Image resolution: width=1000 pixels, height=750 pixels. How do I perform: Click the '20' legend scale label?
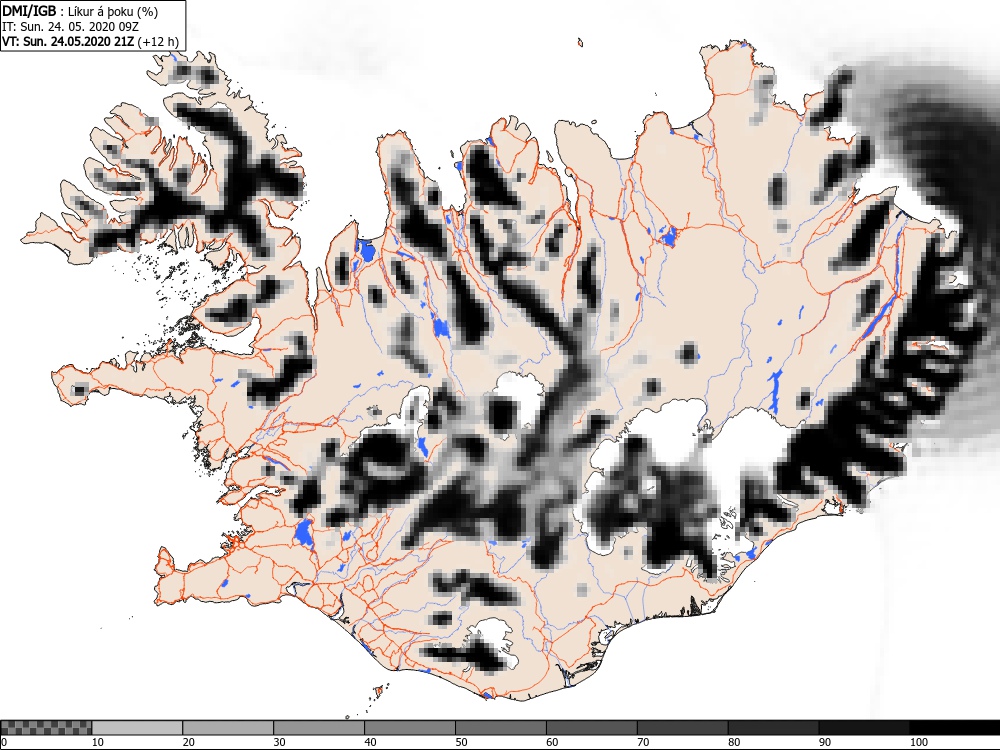click(x=189, y=742)
